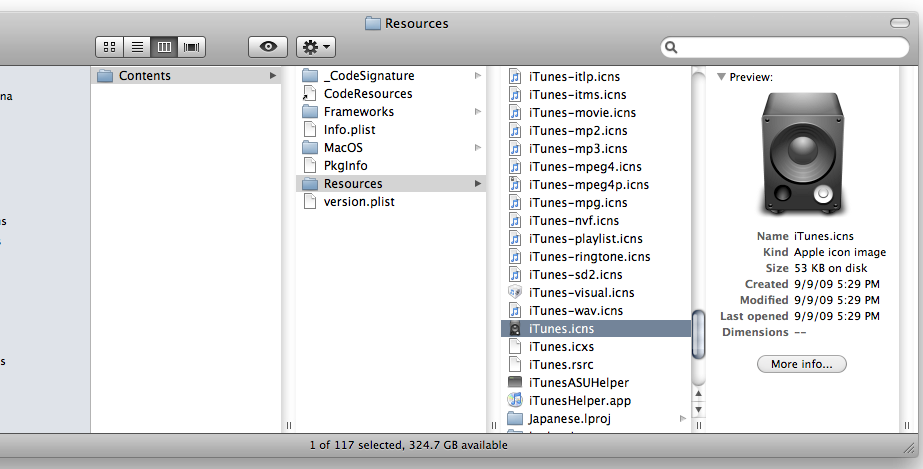Click the status bar selection count text
The image size is (923, 469).
409,445
